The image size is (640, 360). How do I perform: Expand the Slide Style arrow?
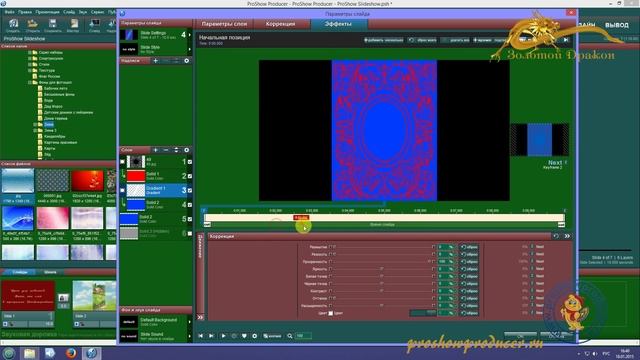tap(190, 49)
